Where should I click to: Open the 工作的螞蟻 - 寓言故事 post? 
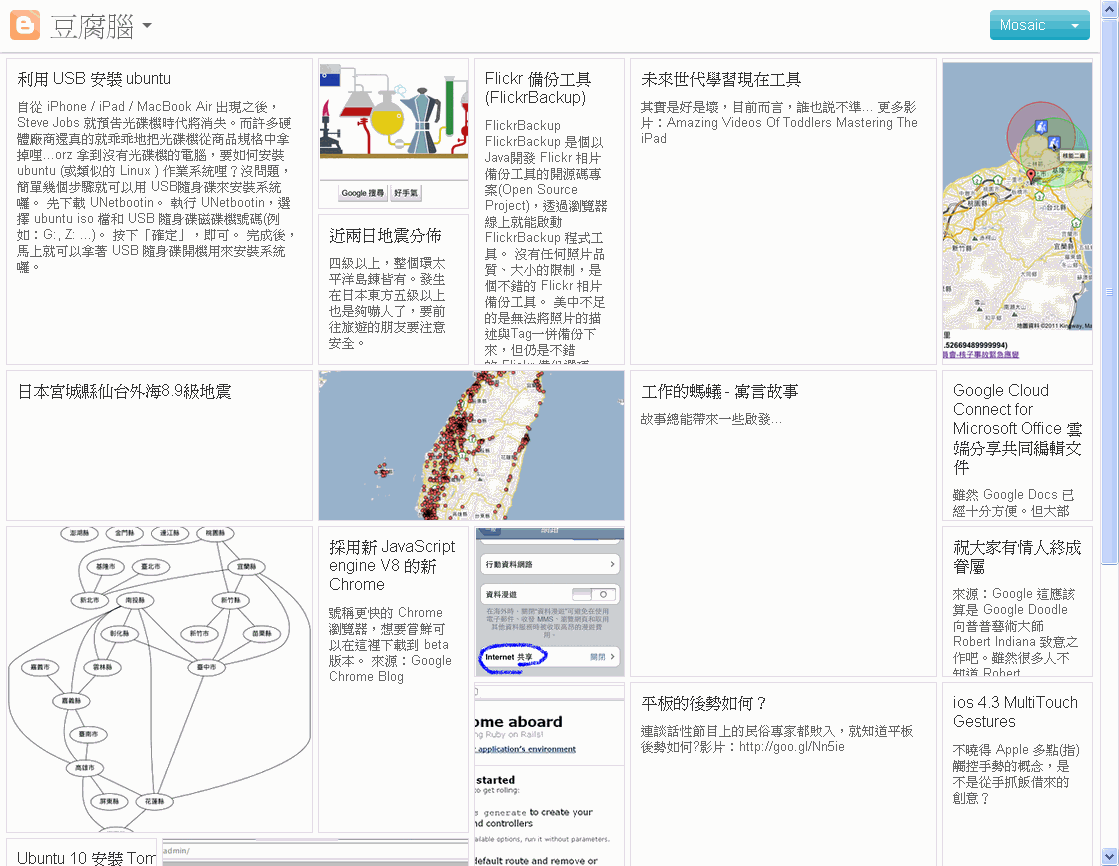[783, 523]
